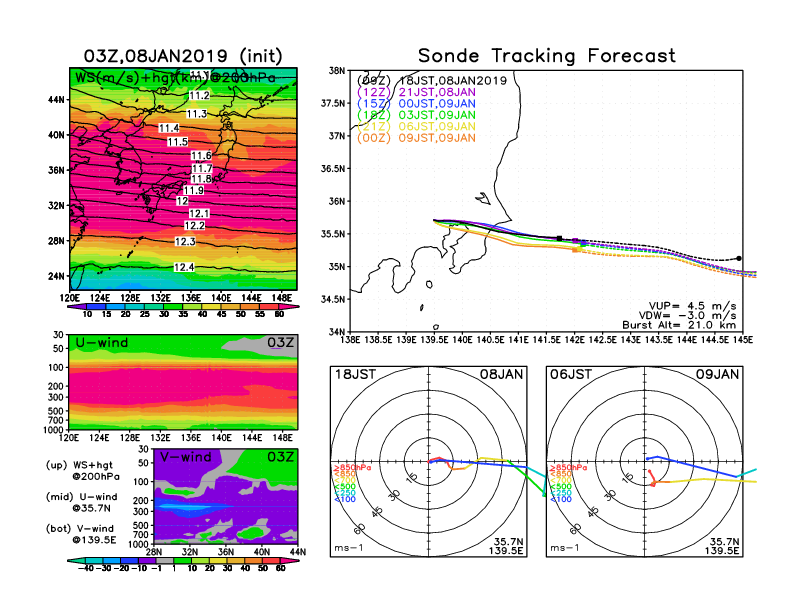Click the orange square landing marker on track

click(575, 250)
